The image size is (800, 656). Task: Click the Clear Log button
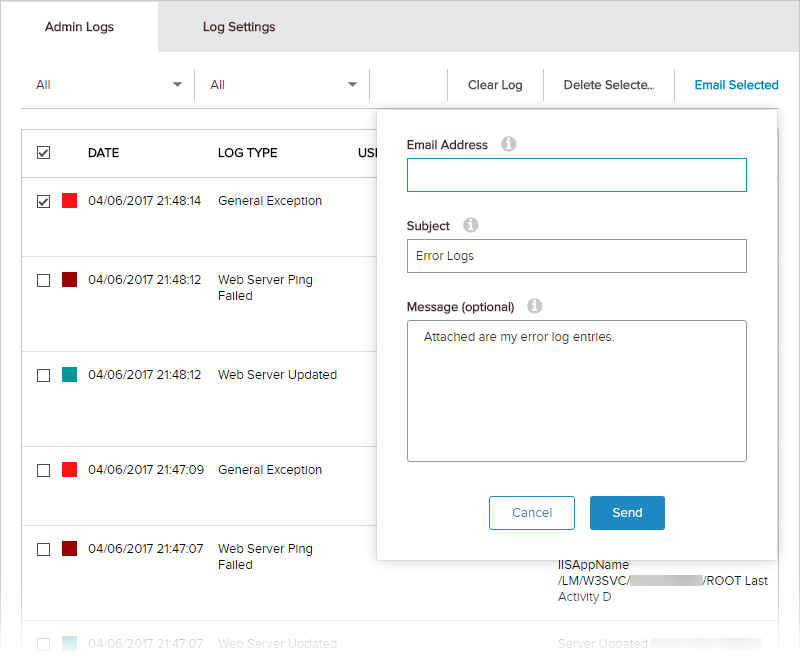click(495, 85)
